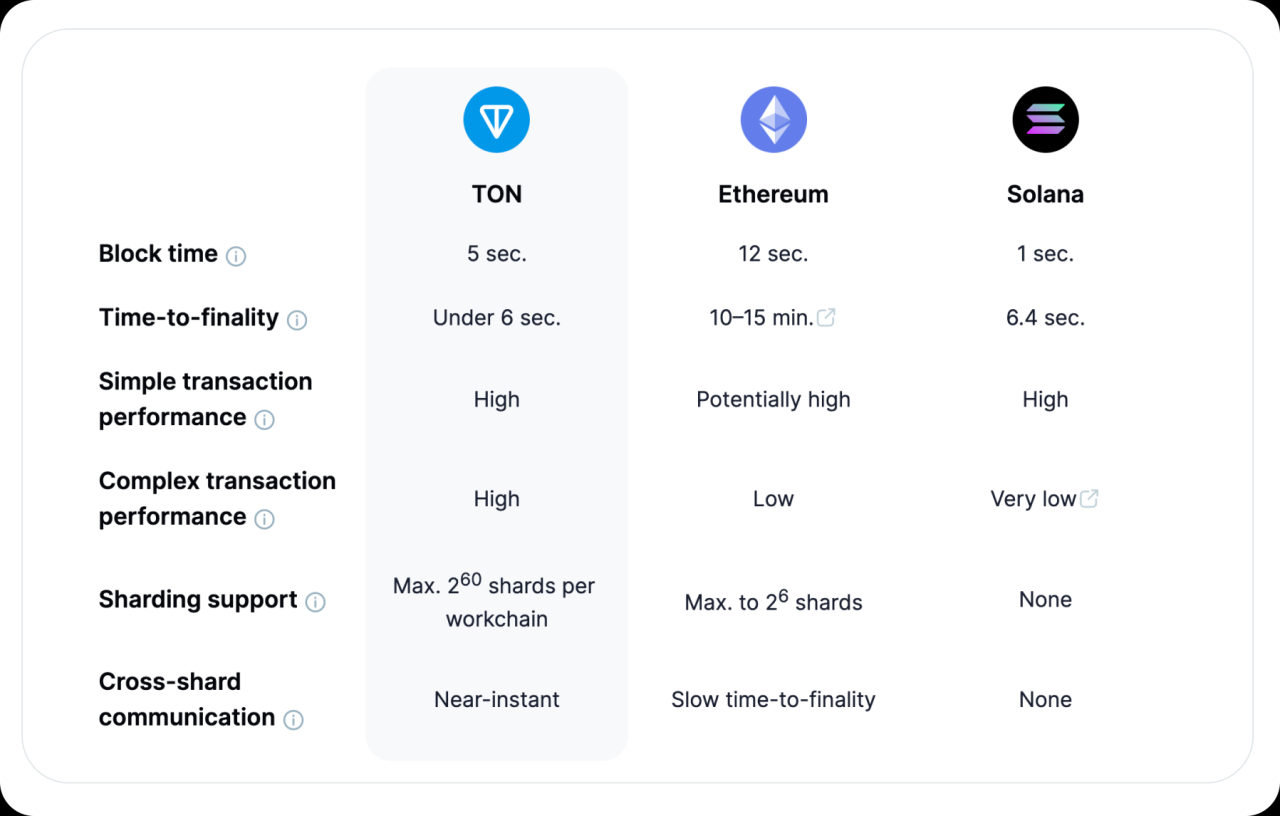Screen dimensions: 1280x816
Task: Click the Sharding support row label
Action: coord(198,600)
